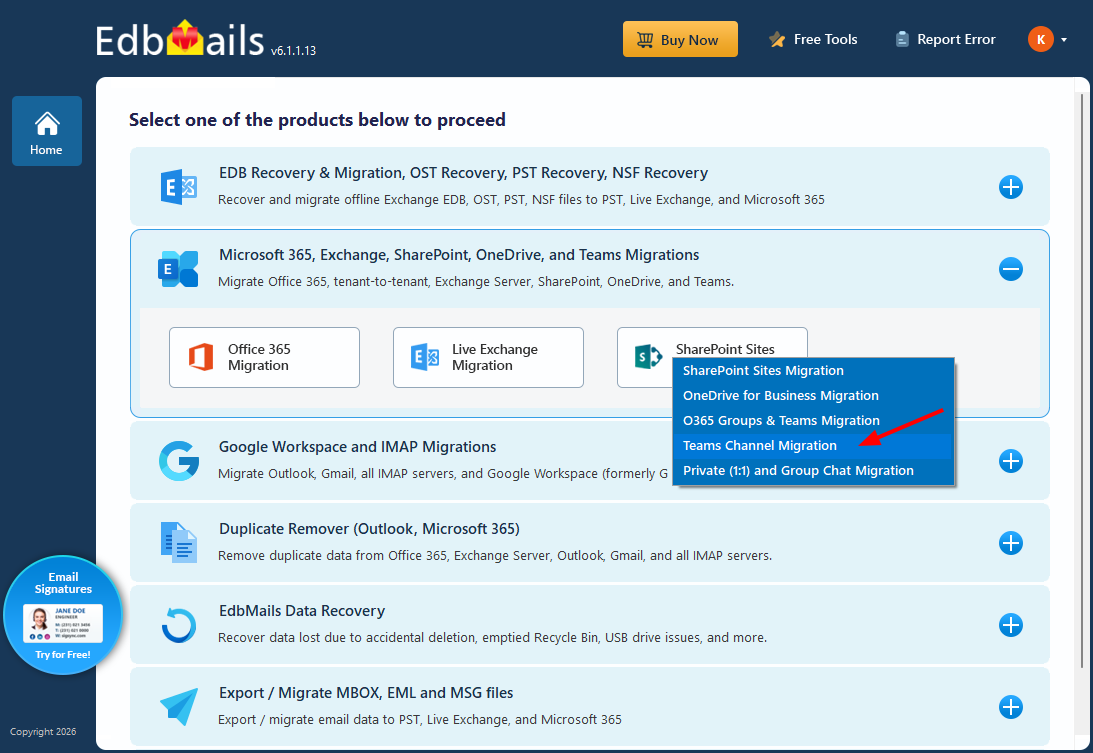The width and height of the screenshot is (1093, 753).
Task: Click the Exchange EDB recovery icon
Action: [x=178, y=187]
